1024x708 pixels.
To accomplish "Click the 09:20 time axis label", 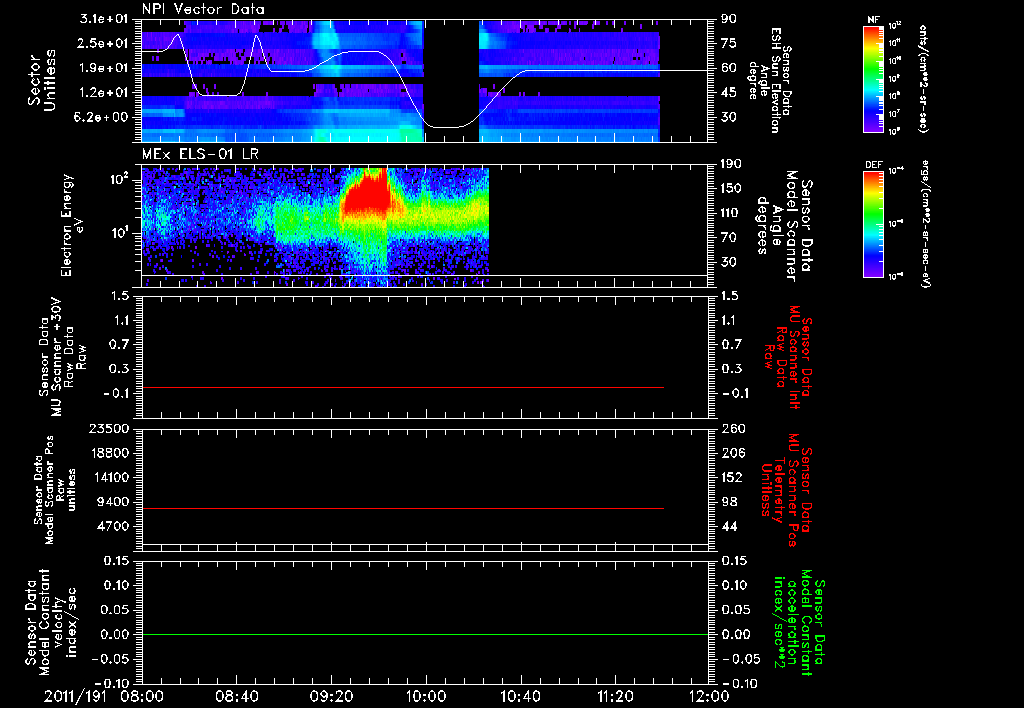I will (331, 696).
